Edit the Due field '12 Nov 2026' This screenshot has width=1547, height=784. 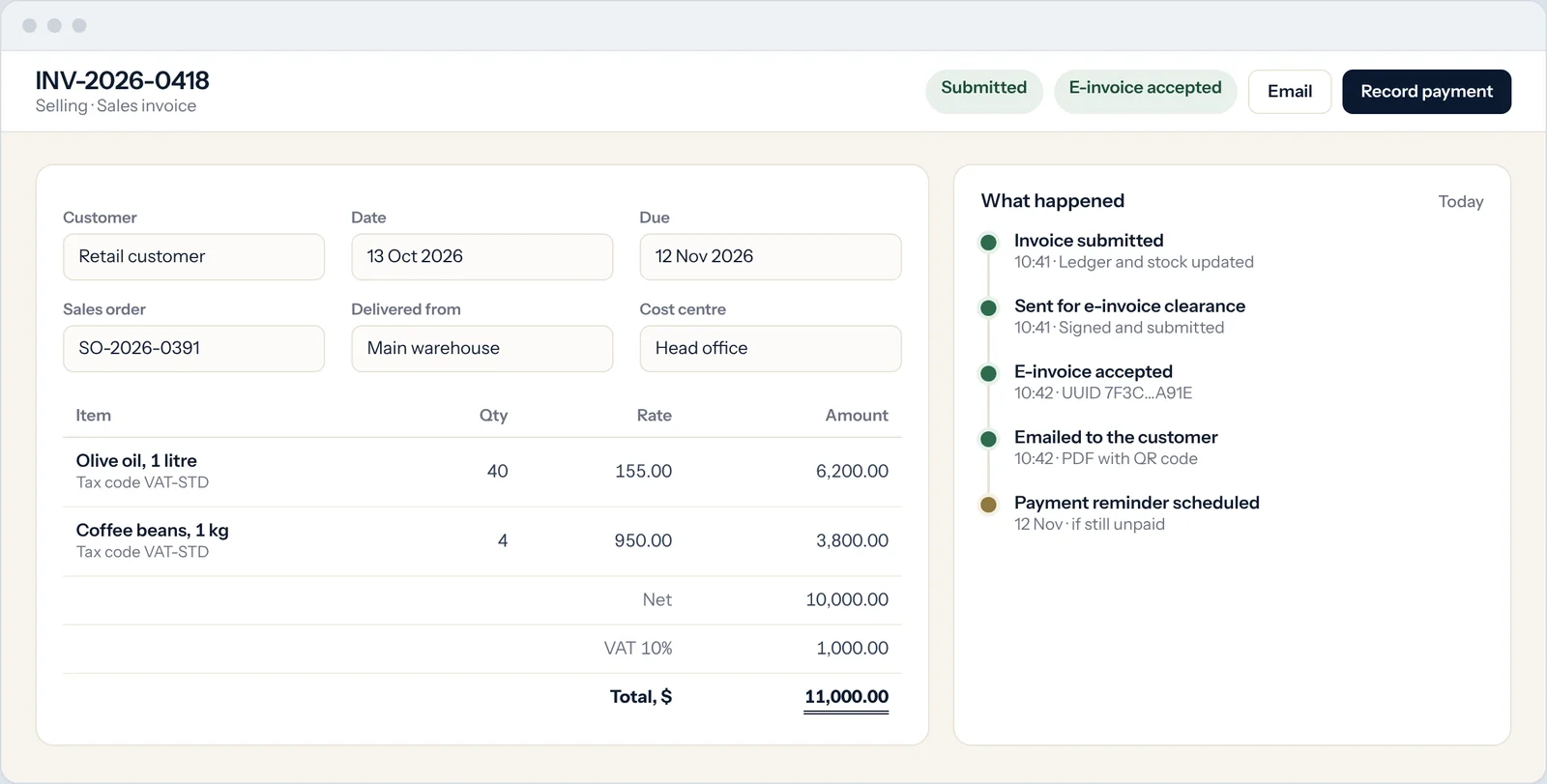tap(771, 257)
